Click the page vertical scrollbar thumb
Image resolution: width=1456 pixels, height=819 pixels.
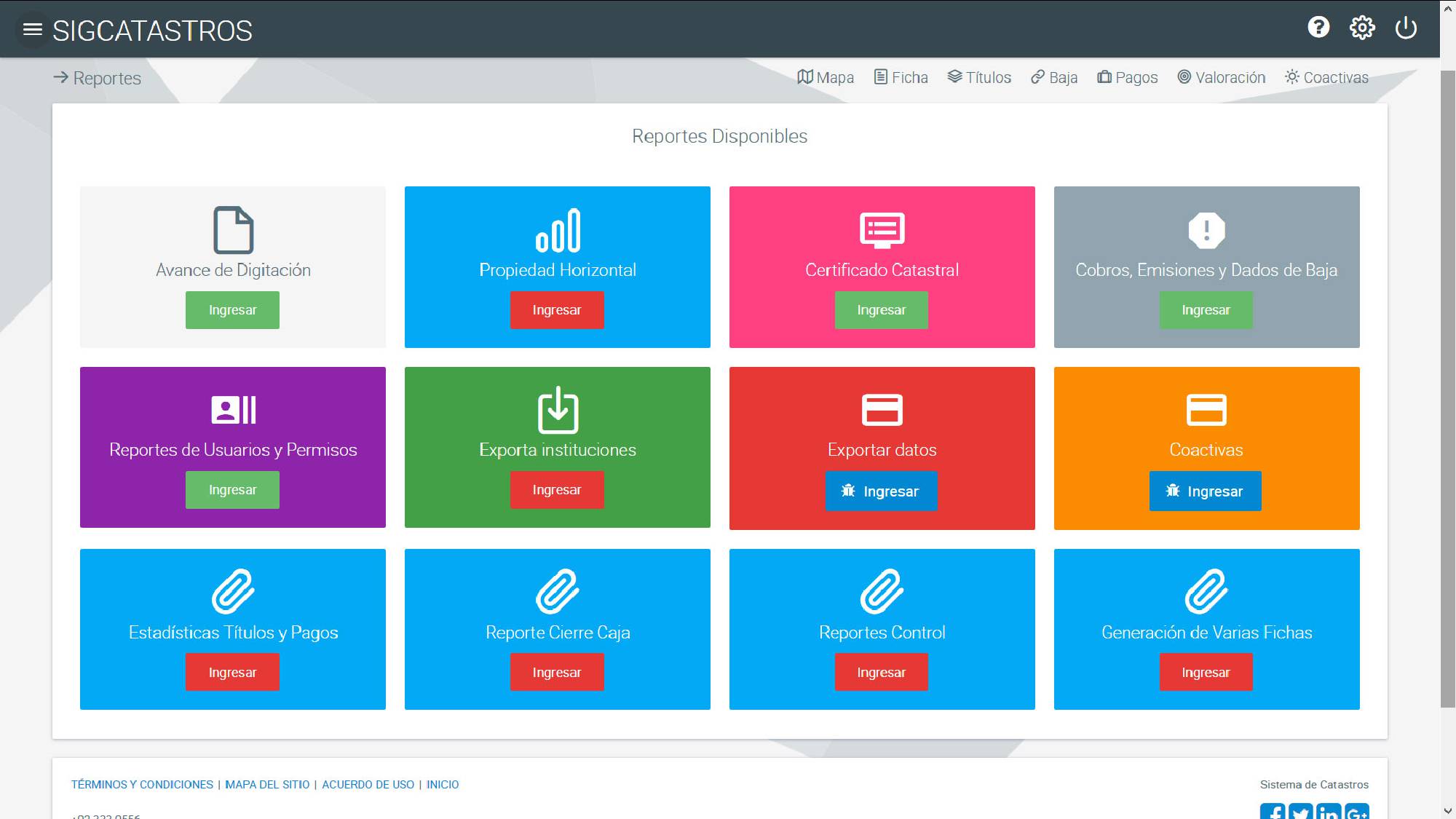pyautogui.click(x=1448, y=389)
